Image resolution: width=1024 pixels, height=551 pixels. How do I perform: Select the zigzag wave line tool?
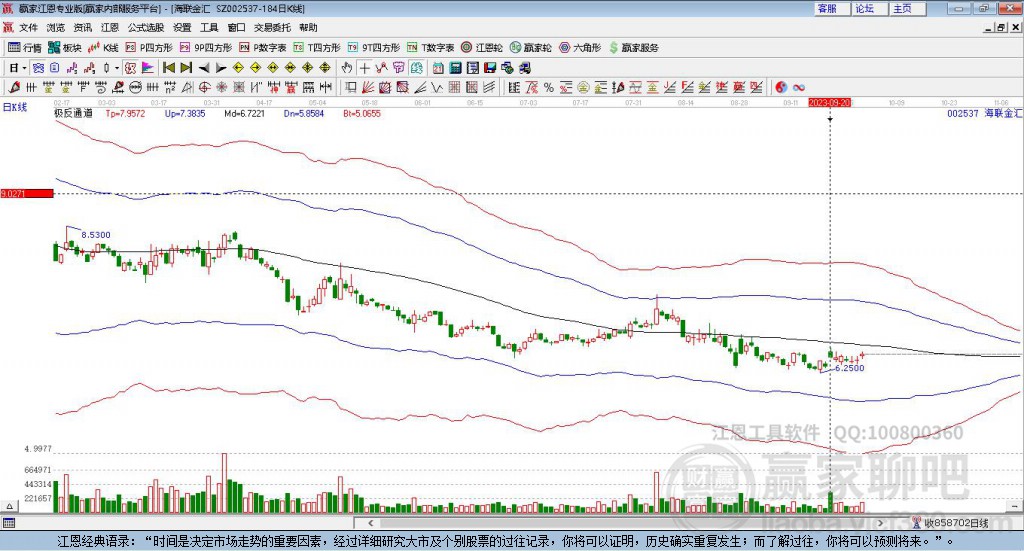437,87
